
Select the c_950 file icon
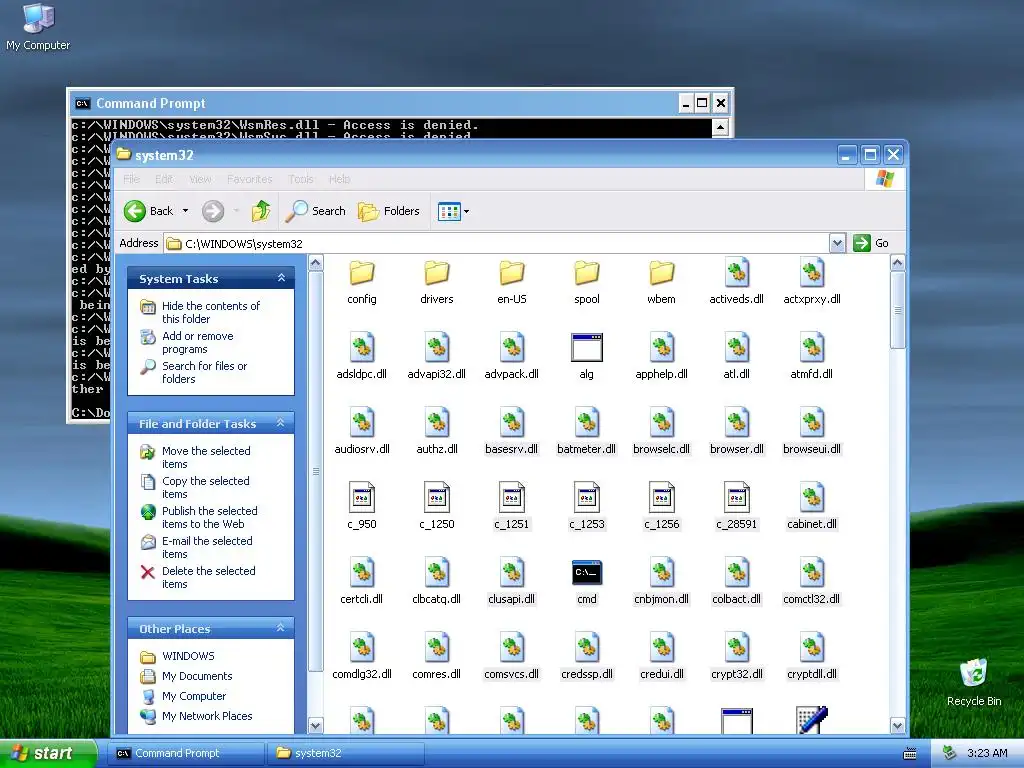point(362,498)
